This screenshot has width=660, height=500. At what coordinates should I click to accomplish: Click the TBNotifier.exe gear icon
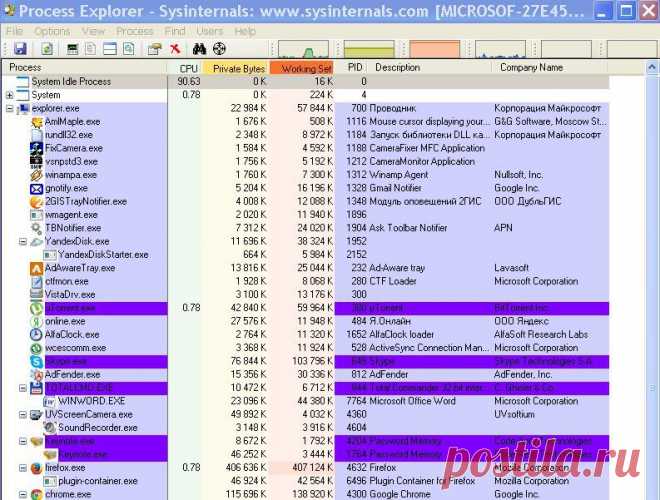[x=36, y=228]
